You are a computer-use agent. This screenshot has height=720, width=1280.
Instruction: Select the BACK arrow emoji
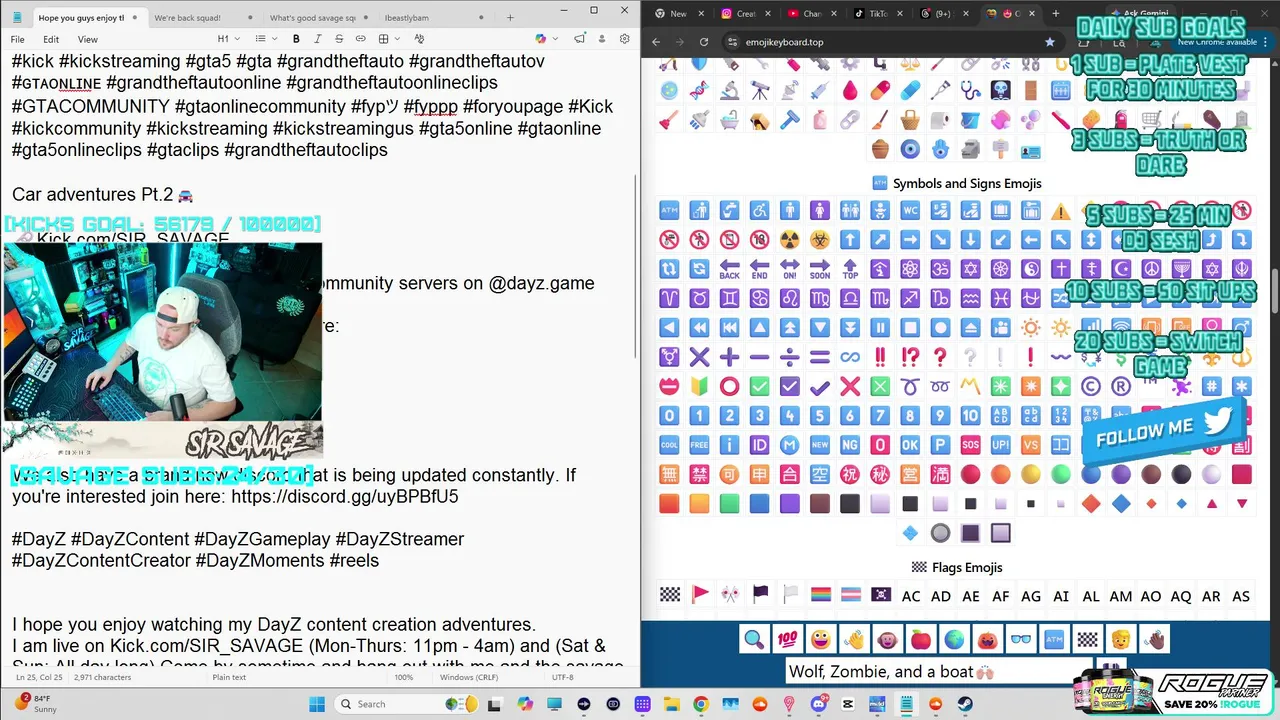pos(729,269)
